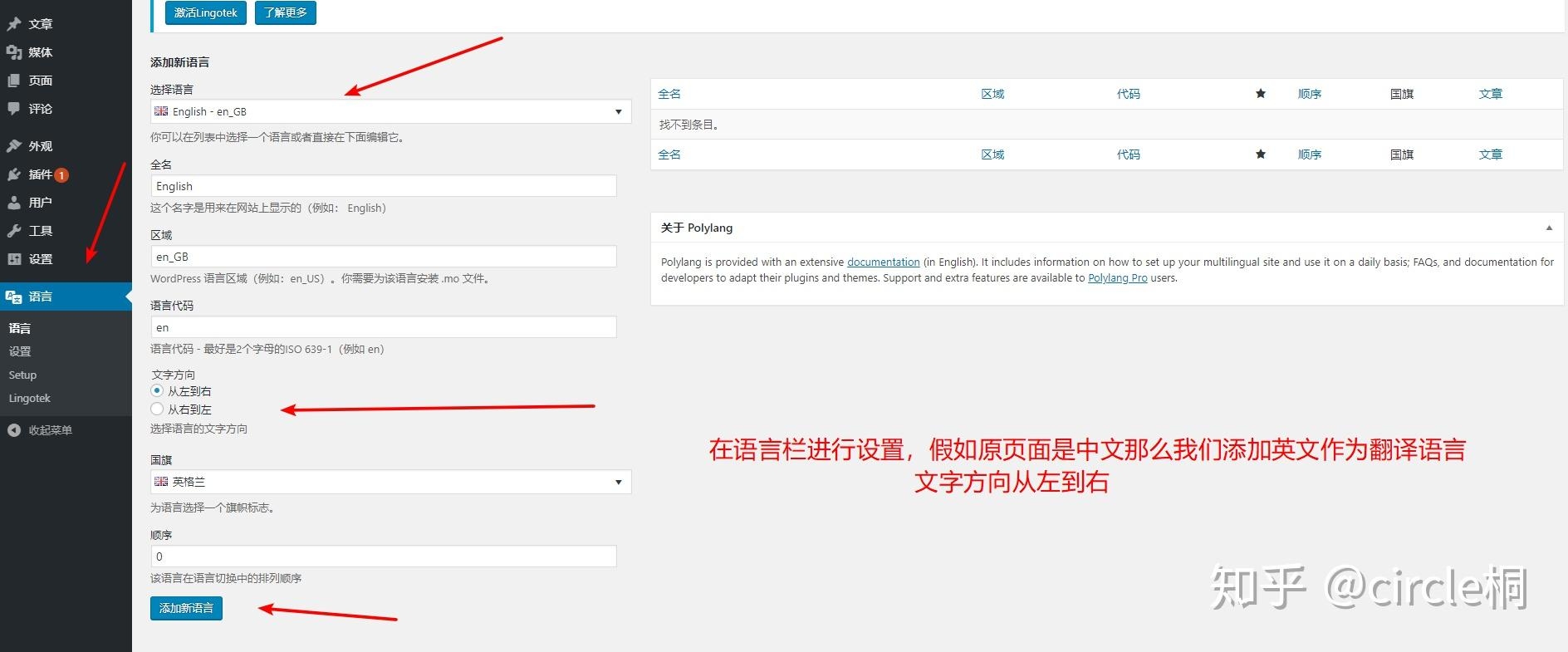Sort by 顺序 in the table header
Screen dimensions: 1568x652
tap(1310, 94)
